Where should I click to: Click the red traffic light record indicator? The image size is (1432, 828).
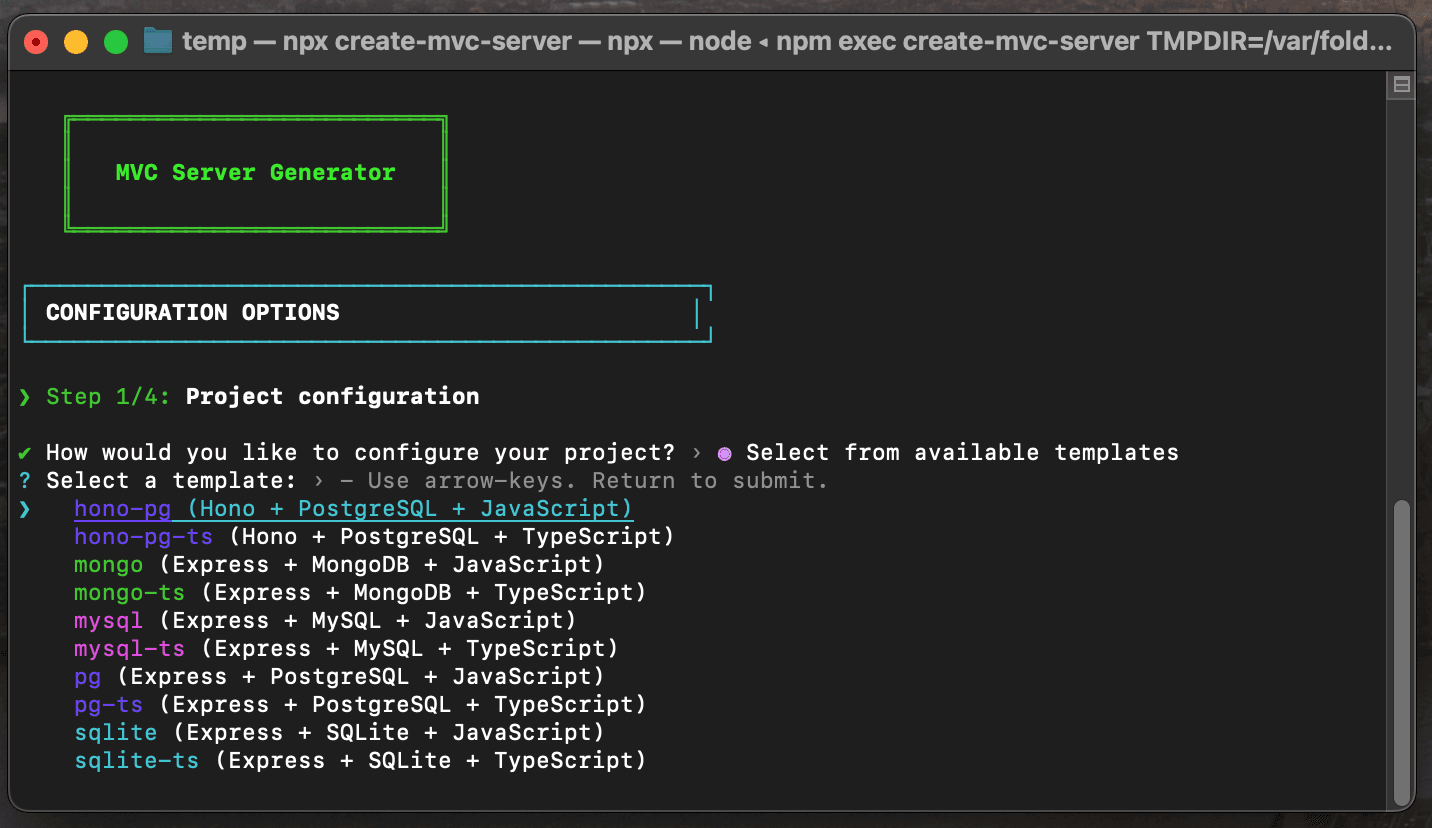click(36, 42)
